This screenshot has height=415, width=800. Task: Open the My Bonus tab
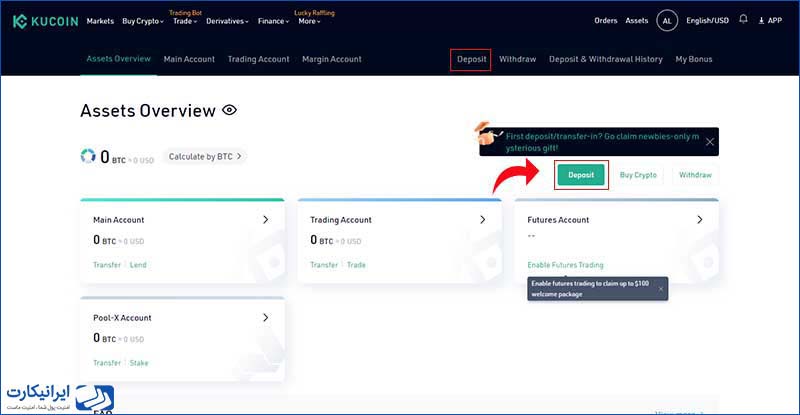694,59
